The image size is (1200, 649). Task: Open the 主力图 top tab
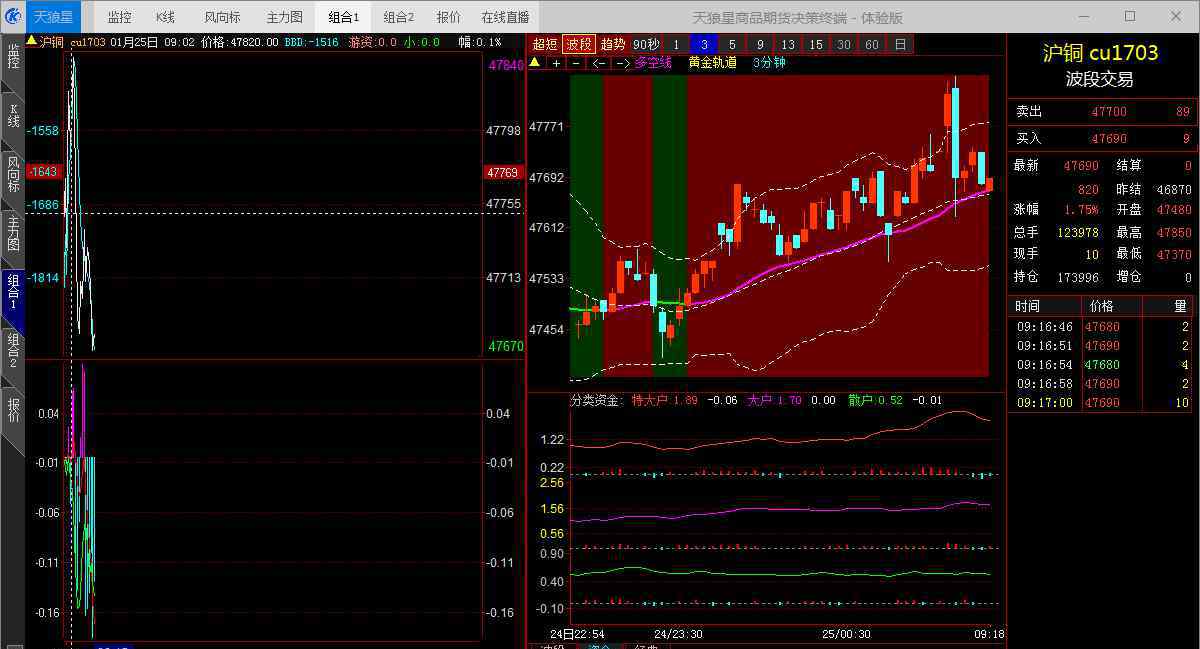pyautogui.click(x=285, y=17)
